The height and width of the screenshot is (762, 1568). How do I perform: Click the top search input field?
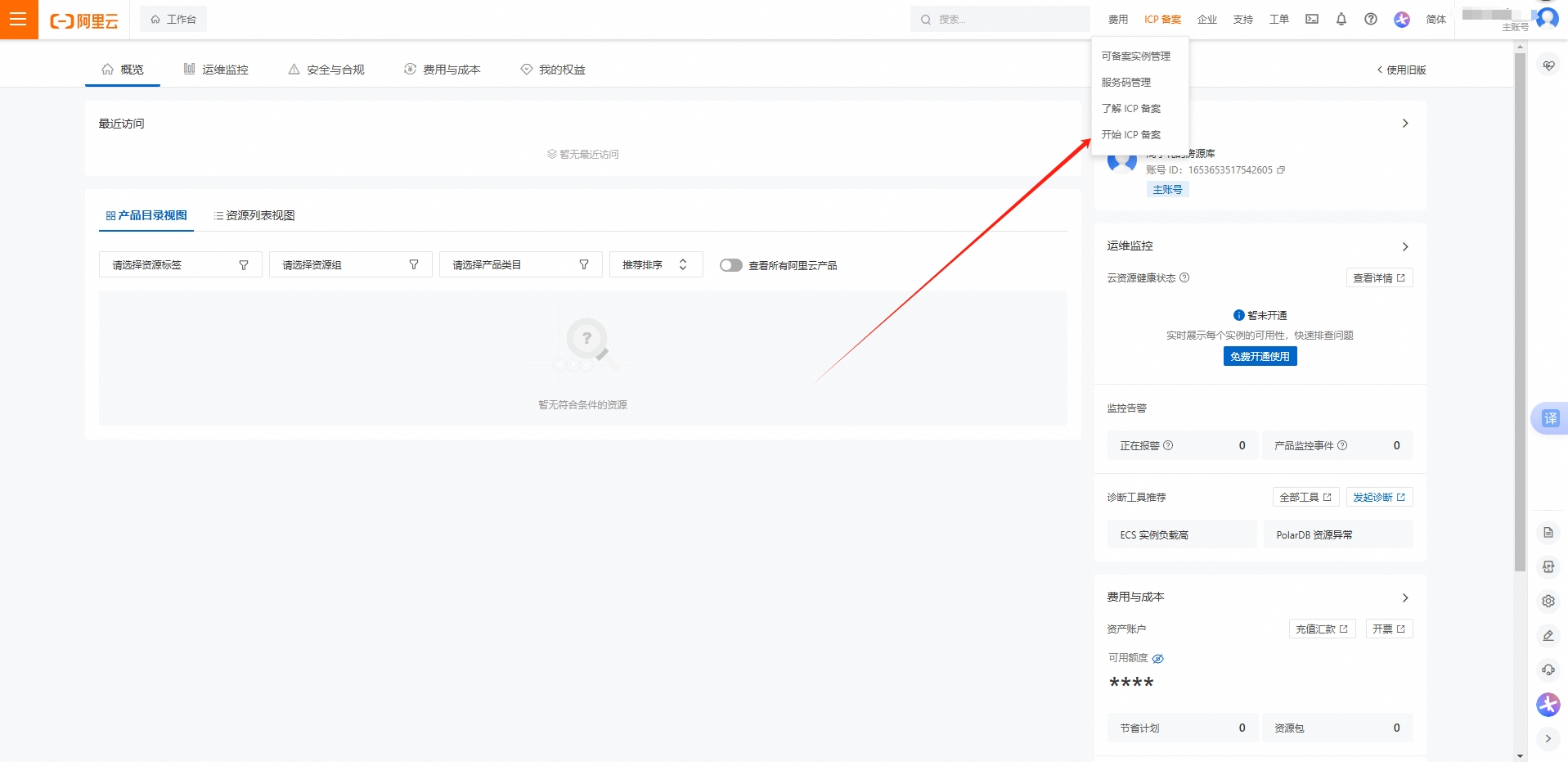point(998,19)
